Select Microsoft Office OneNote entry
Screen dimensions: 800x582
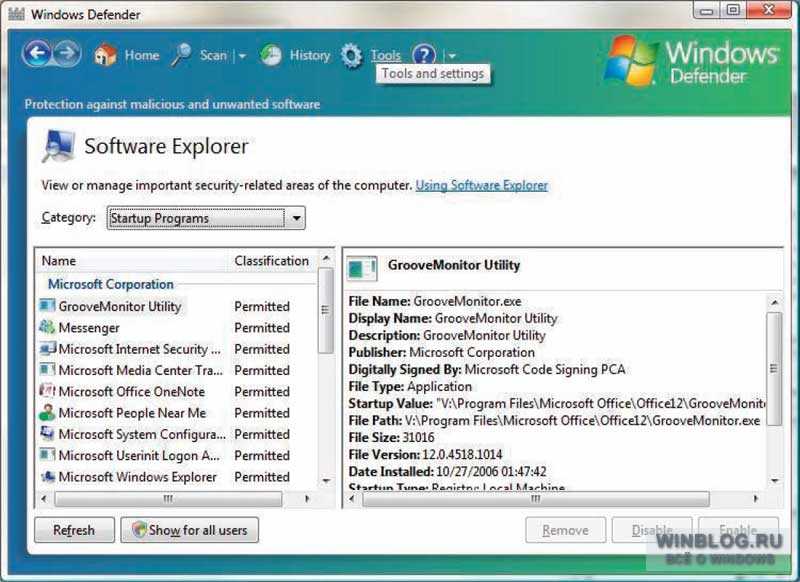pos(132,391)
